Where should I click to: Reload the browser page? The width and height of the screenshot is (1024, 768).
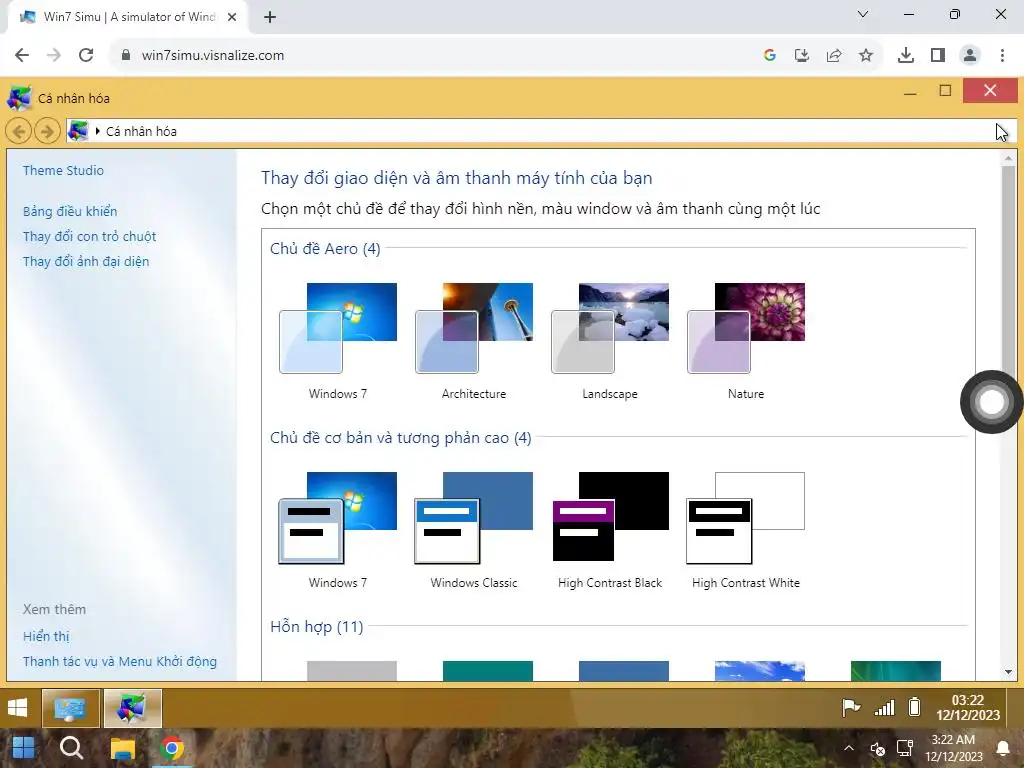(x=86, y=55)
